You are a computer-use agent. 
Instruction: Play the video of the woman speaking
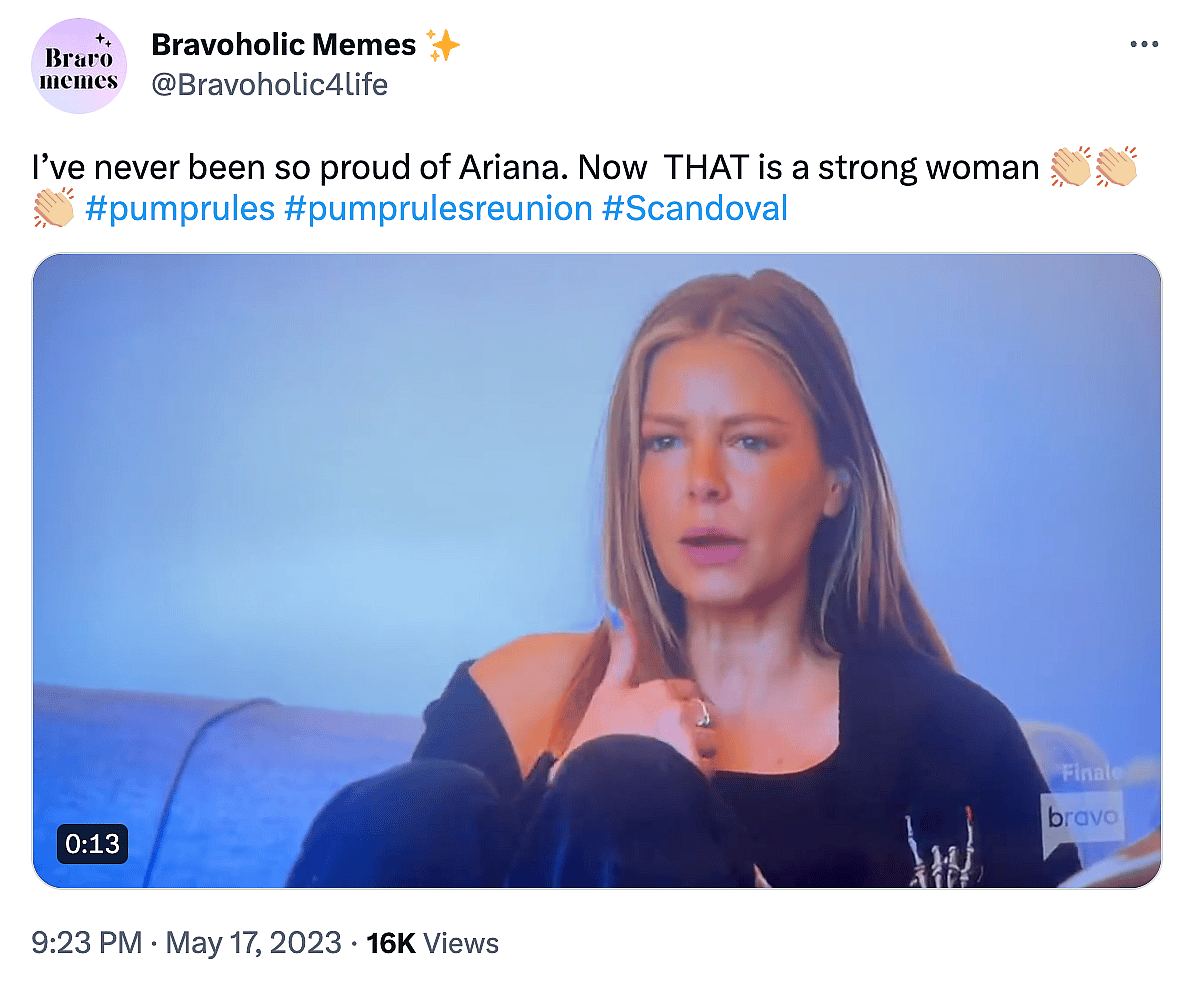[x=597, y=570]
